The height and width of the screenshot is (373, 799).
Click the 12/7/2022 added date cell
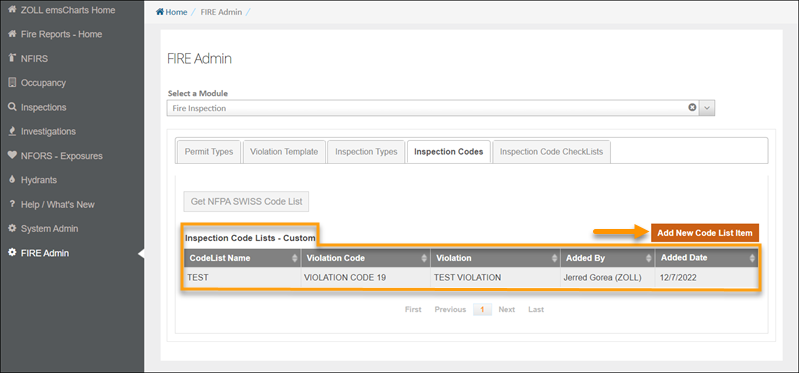click(706, 278)
